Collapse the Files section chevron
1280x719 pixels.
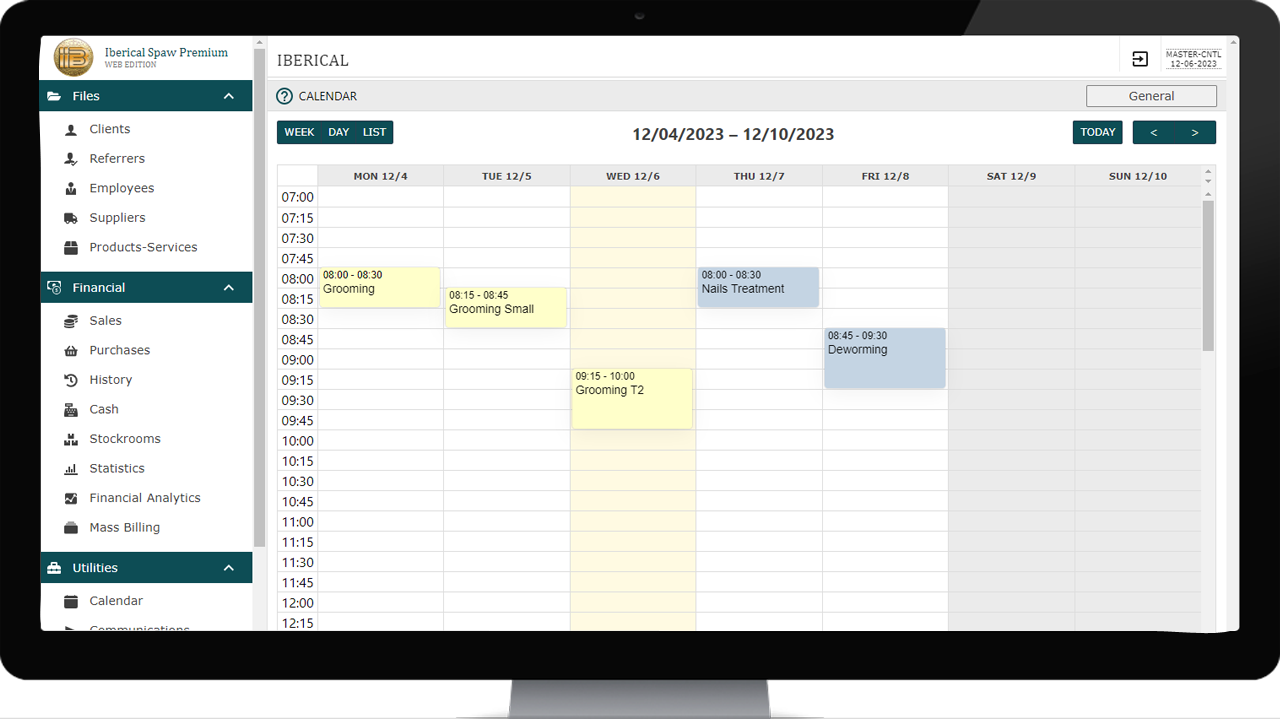(229, 96)
